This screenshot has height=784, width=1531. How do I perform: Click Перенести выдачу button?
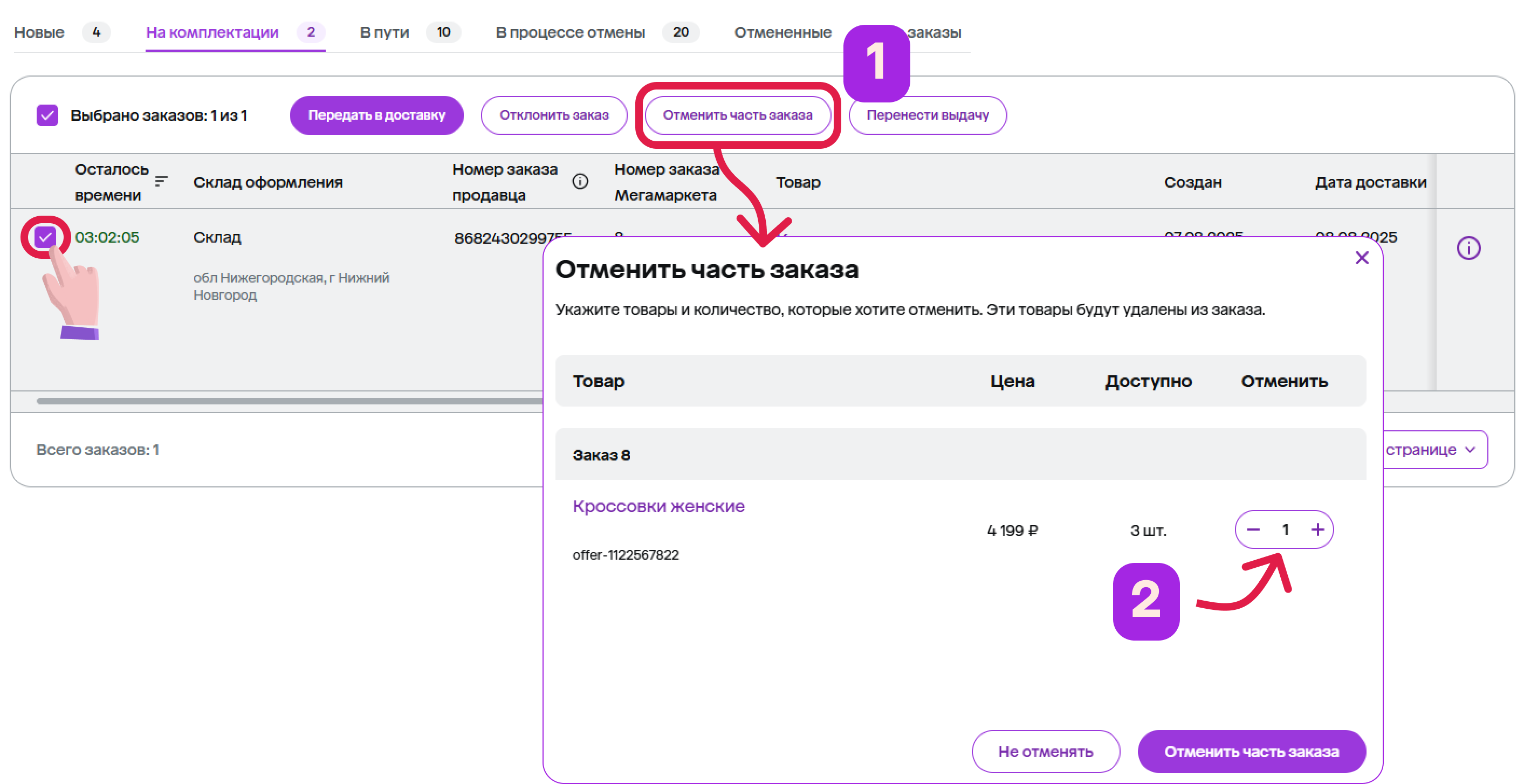926,115
